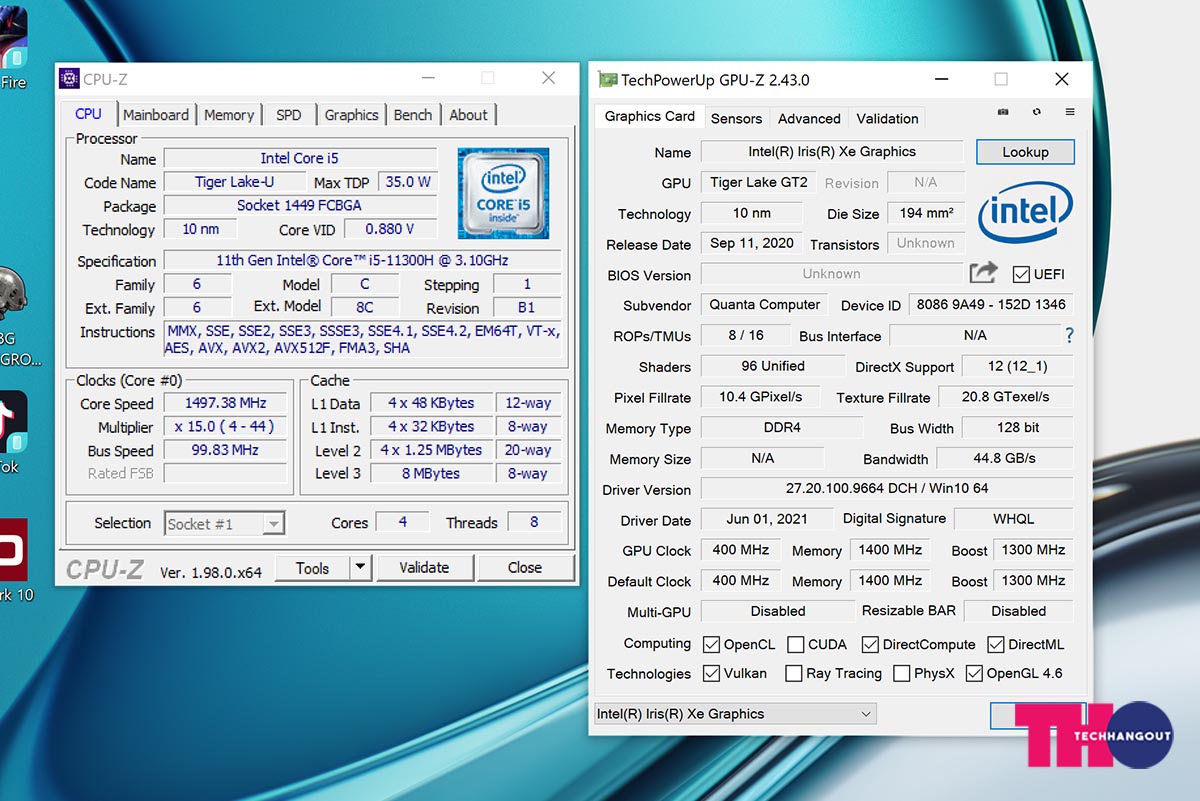Screen dimensions: 1200x801
Task: Click the Bus Speed value "99.83 MHz"
Action: [225, 450]
